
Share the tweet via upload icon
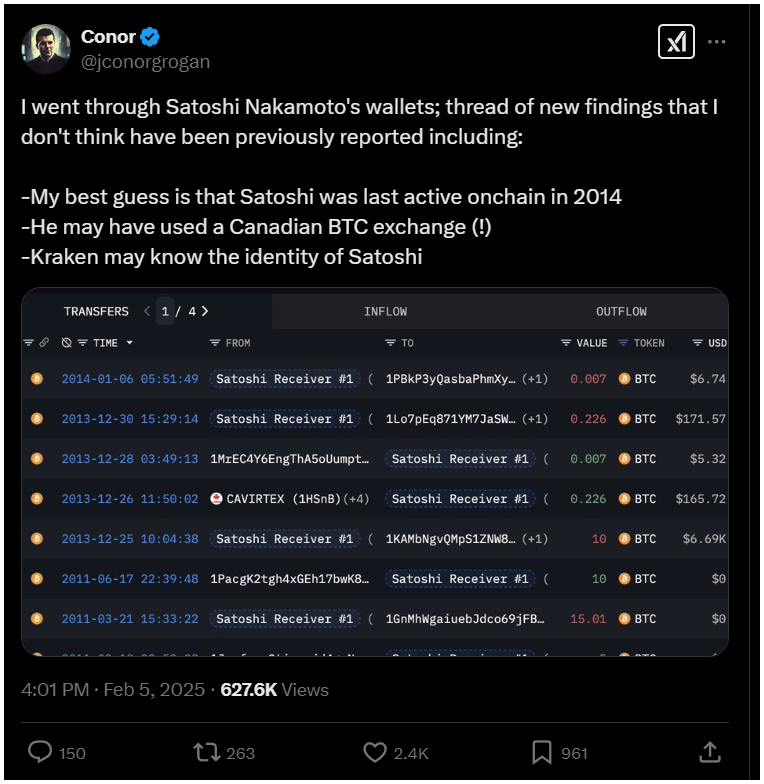(x=710, y=752)
